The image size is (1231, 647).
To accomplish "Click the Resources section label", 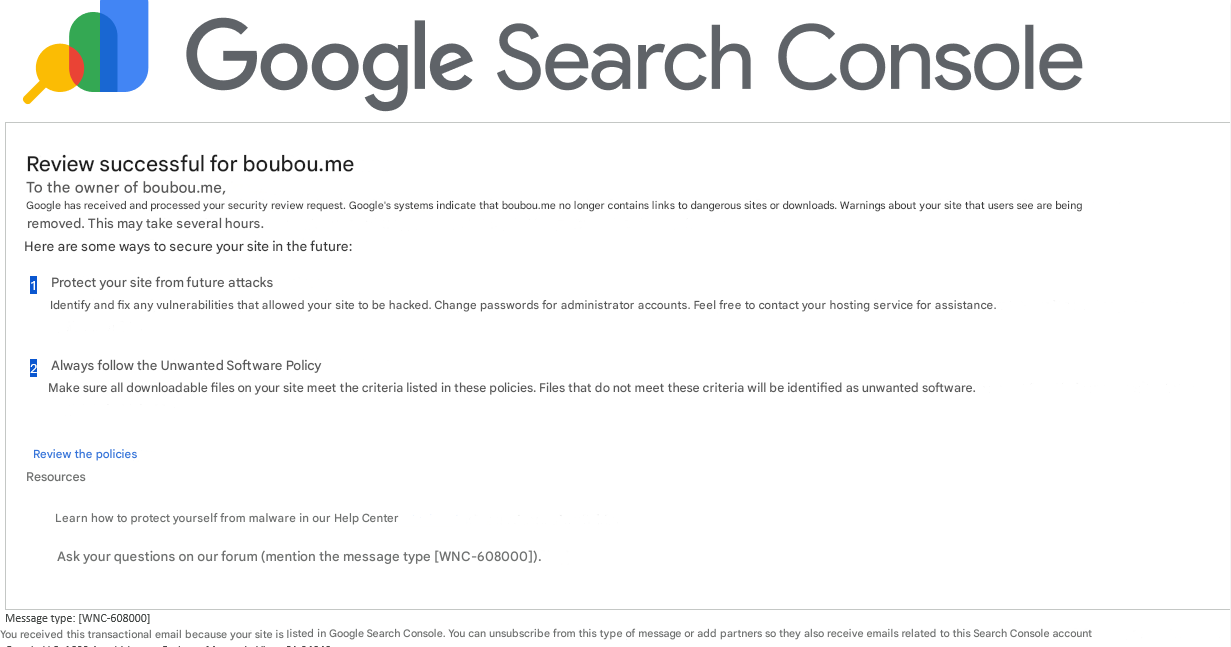I will 56,477.
